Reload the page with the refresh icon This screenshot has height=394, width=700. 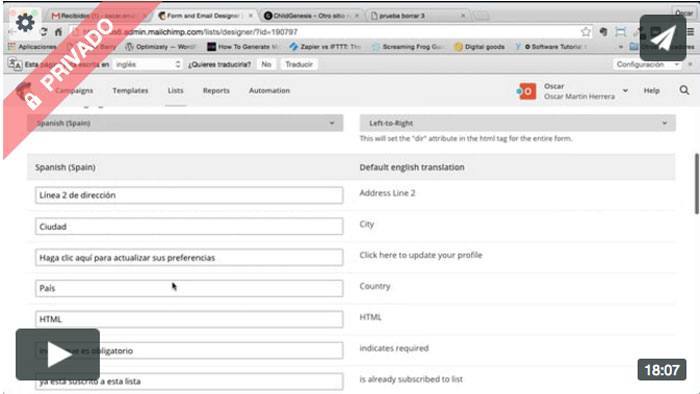click(43, 32)
